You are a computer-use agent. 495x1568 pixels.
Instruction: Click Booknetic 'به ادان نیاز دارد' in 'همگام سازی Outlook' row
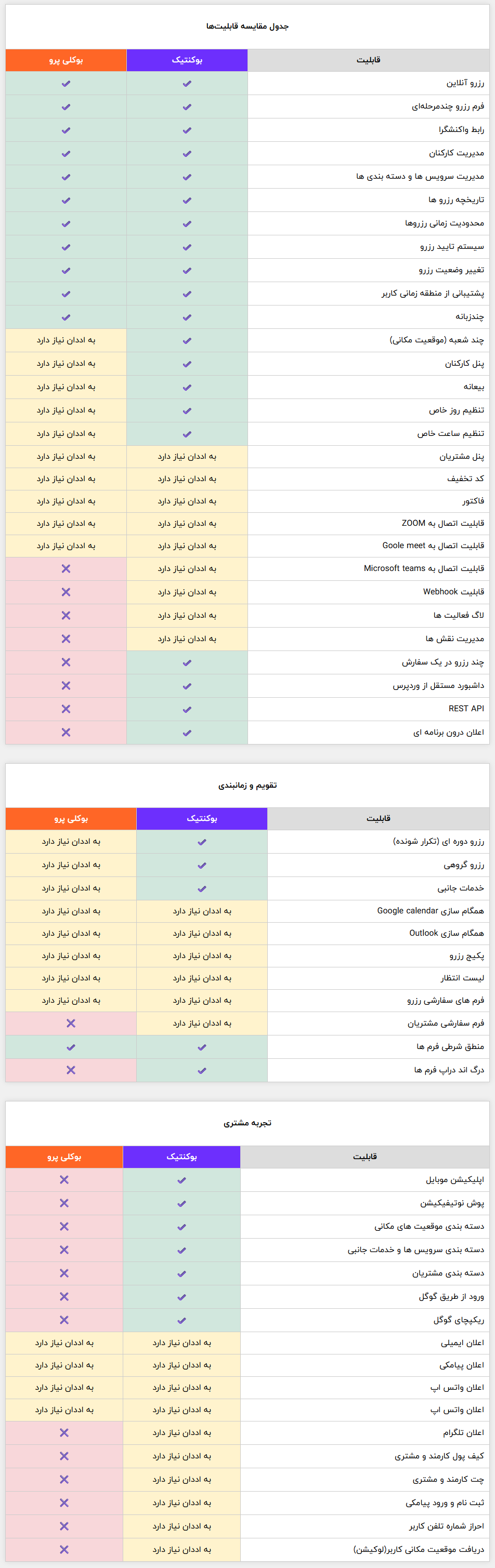[x=202, y=934]
